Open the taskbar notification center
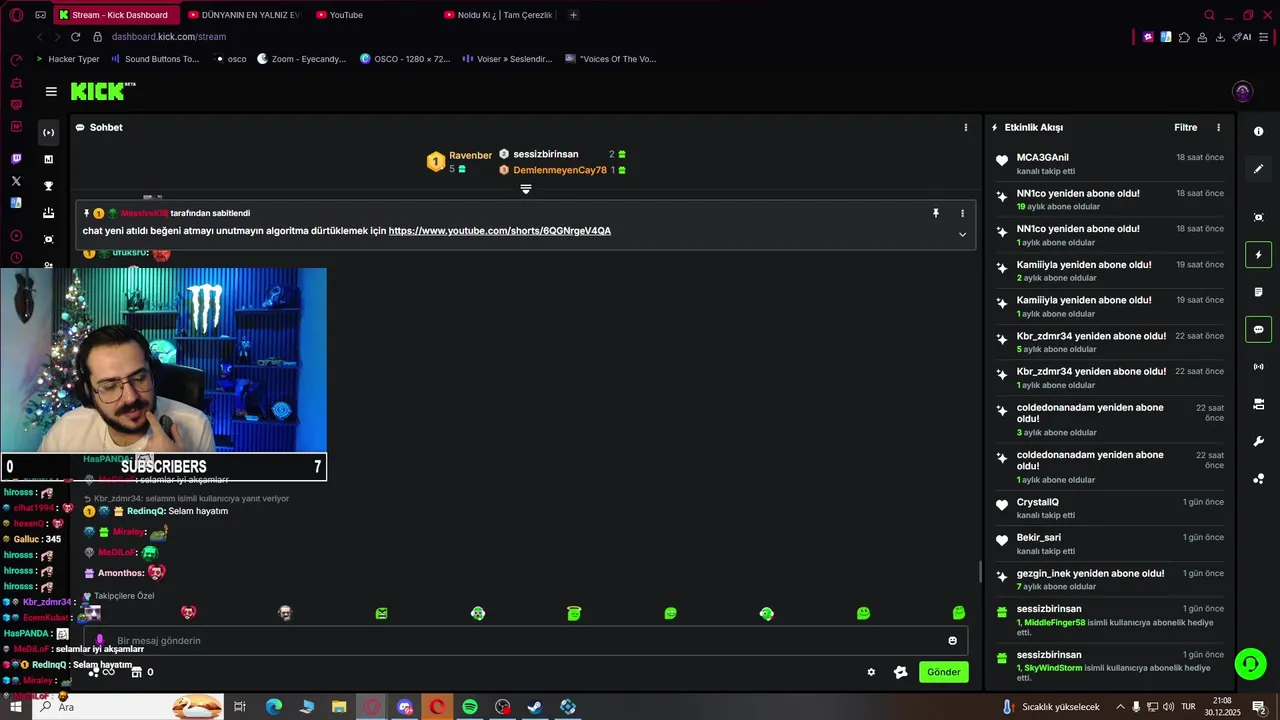This screenshot has width=1280, height=720. pyautogui.click(x=1259, y=707)
